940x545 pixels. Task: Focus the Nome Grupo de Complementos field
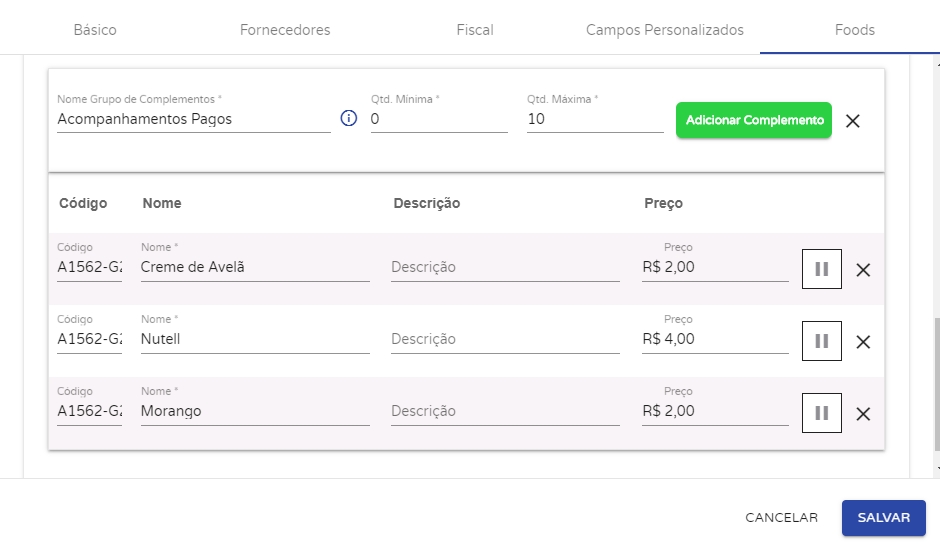[x=193, y=119]
